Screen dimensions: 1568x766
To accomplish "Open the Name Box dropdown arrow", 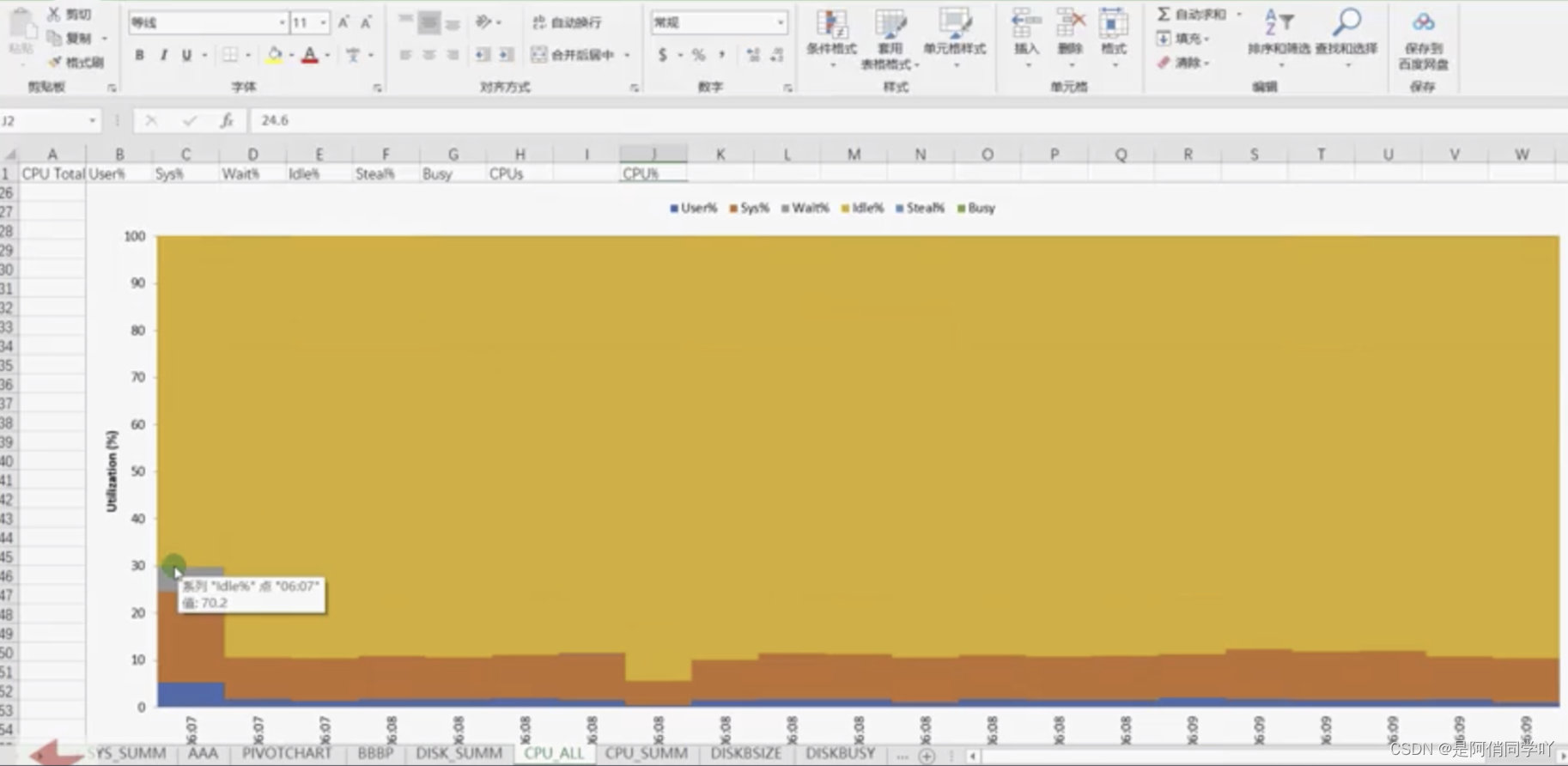I will 92,121.
